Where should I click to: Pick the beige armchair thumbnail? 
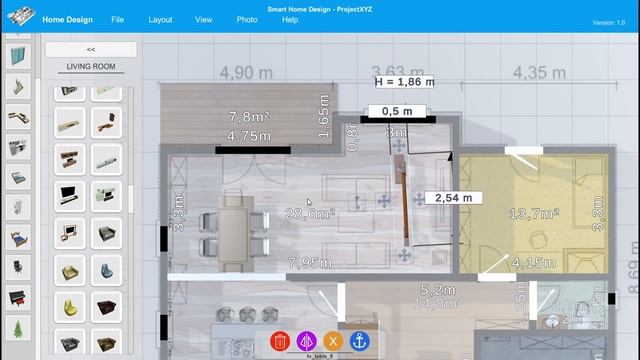(x=70, y=270)
